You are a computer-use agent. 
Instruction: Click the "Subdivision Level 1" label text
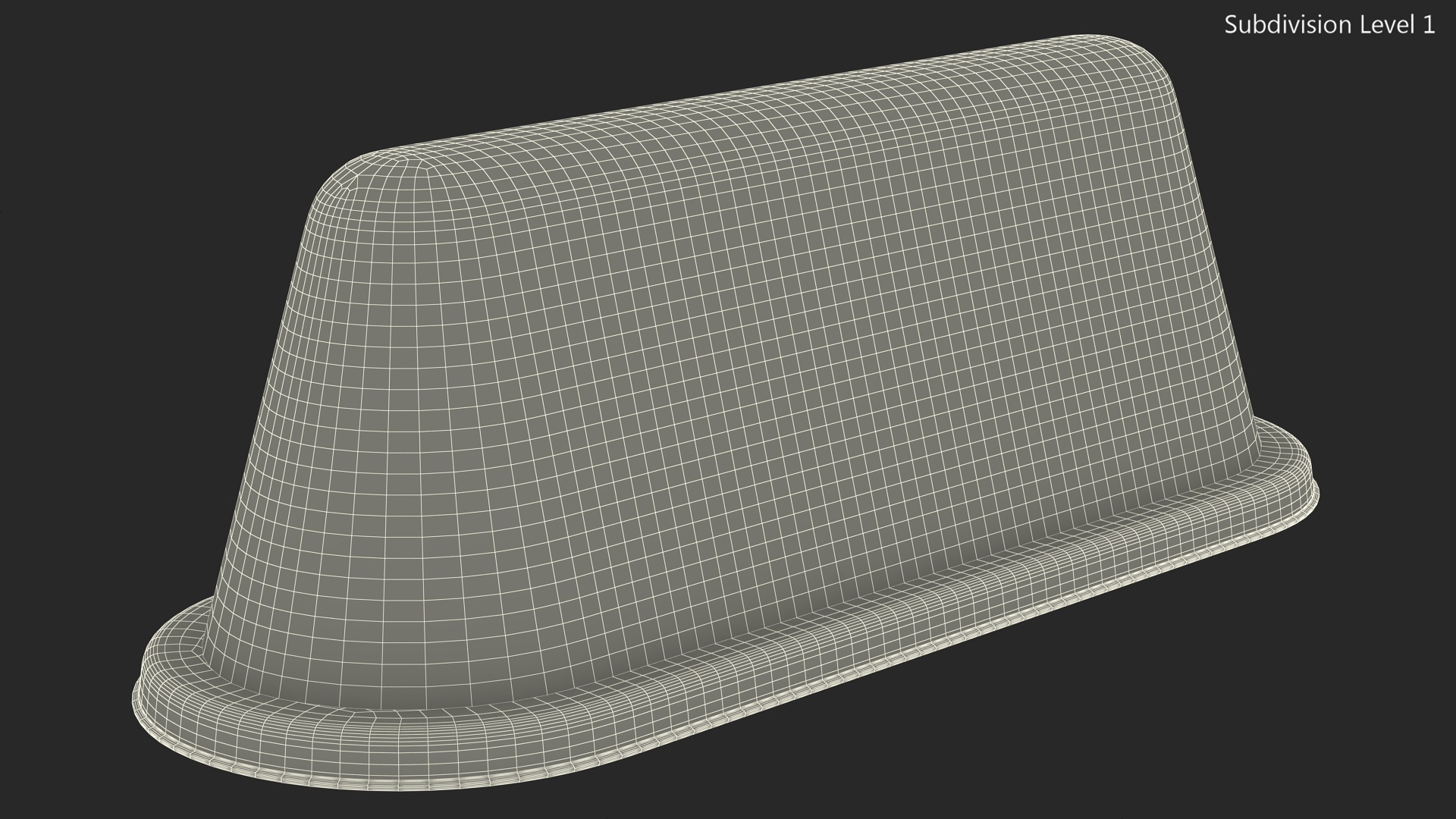tap(1329, 25)
